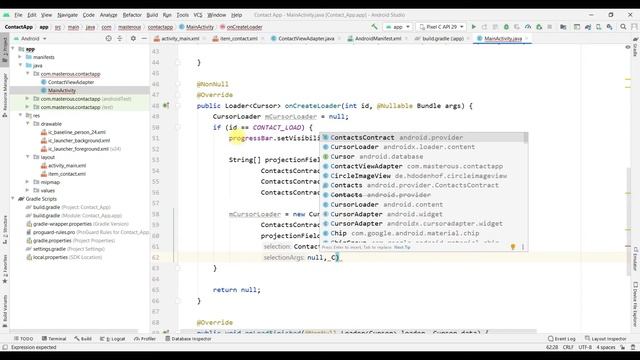Screen dimensions: 640x360
Task: Click the override gutter icon on line 48
Action: [166, 105]
